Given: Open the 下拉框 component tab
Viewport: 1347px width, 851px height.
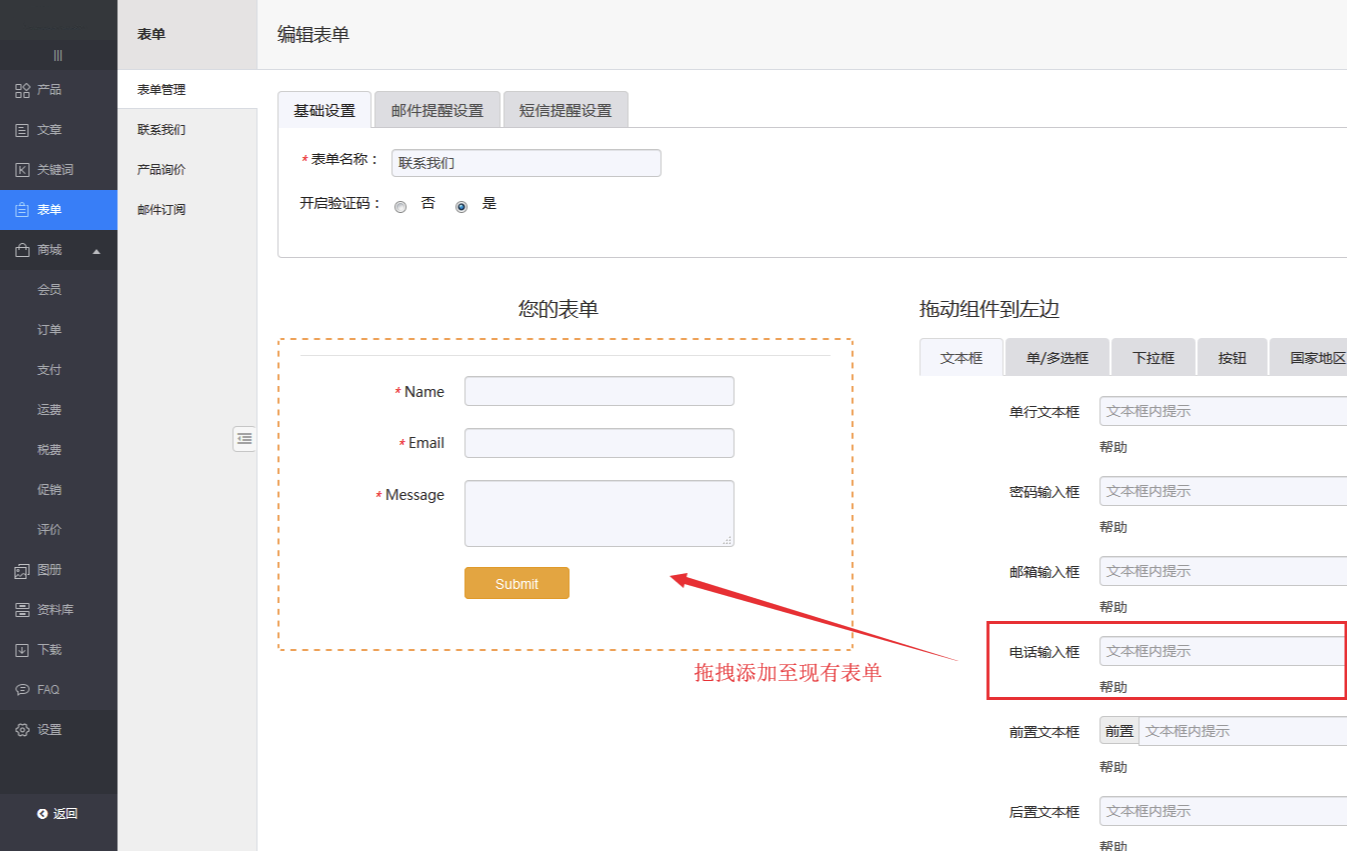Looking at the screenshot, I should [1153, 357].
